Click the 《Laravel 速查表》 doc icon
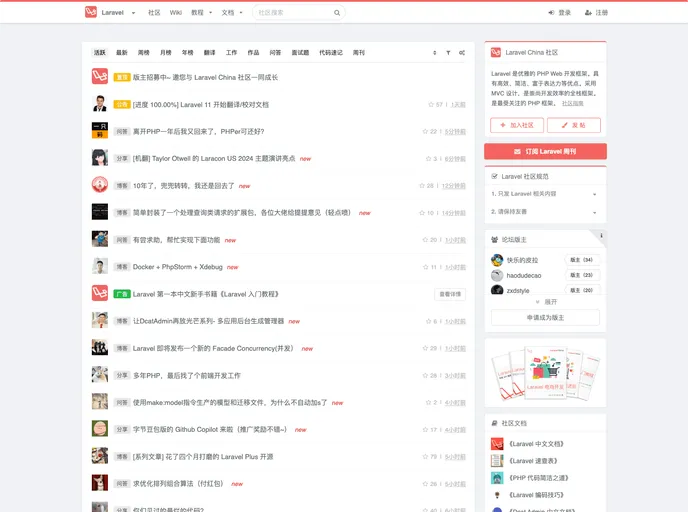Screen dimensions: 688x512 point(497,461)
